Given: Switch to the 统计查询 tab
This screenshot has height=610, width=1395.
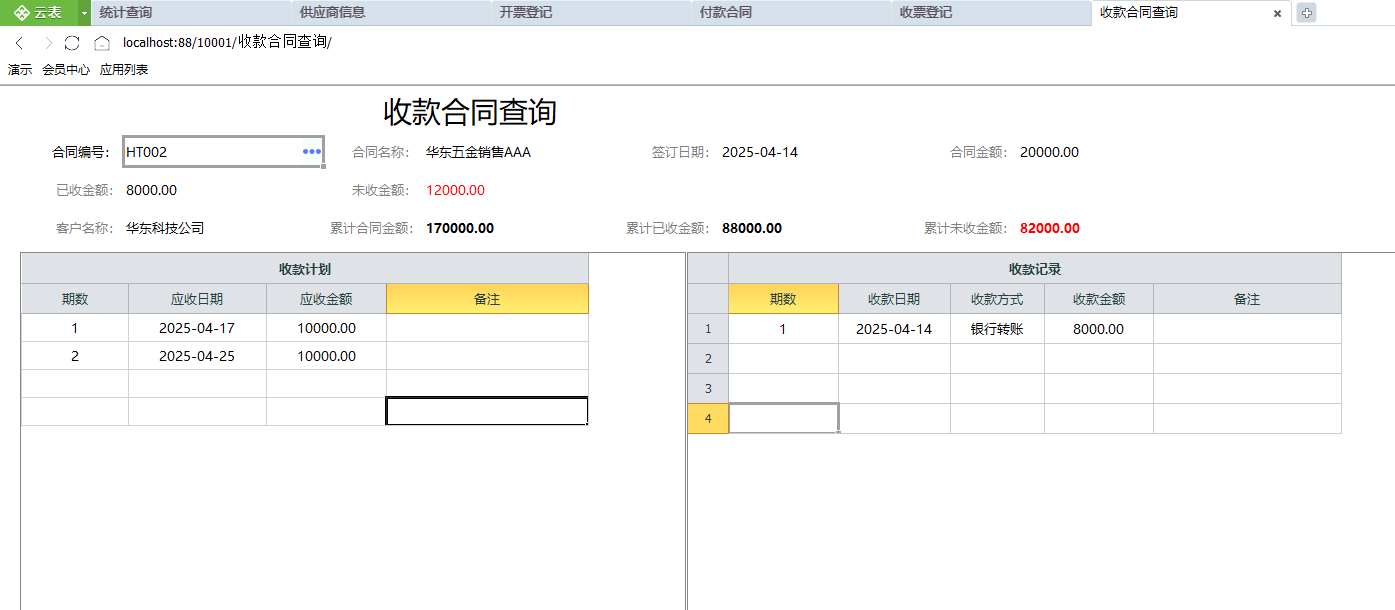Looking at the screenshot, I should pos(191,13).
